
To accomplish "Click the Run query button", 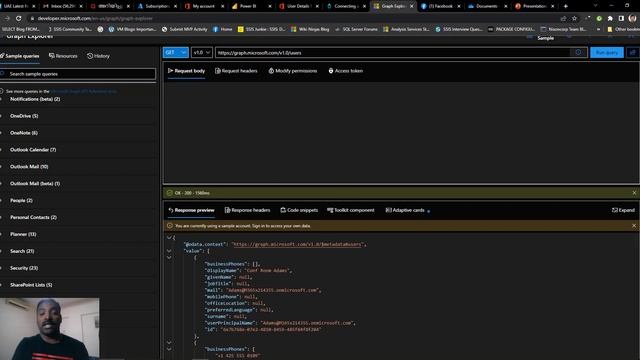I will point(607,53).
